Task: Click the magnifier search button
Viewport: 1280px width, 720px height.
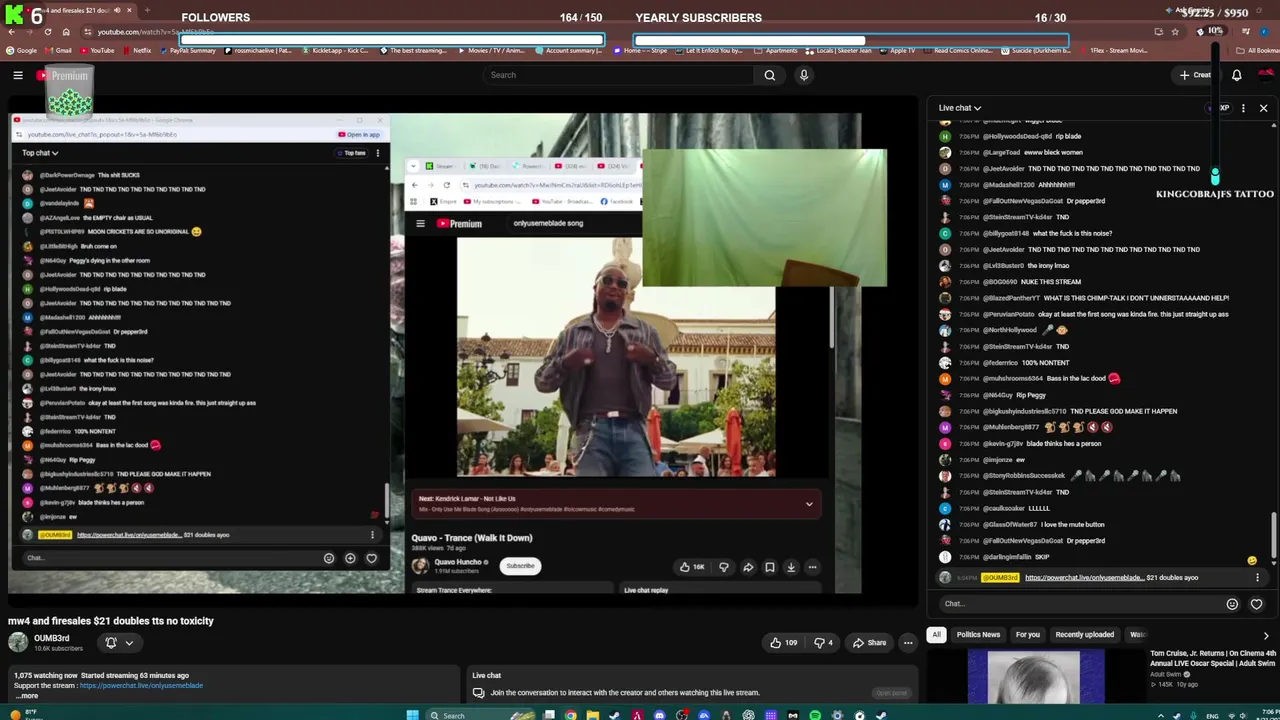Action: [769, 75]
